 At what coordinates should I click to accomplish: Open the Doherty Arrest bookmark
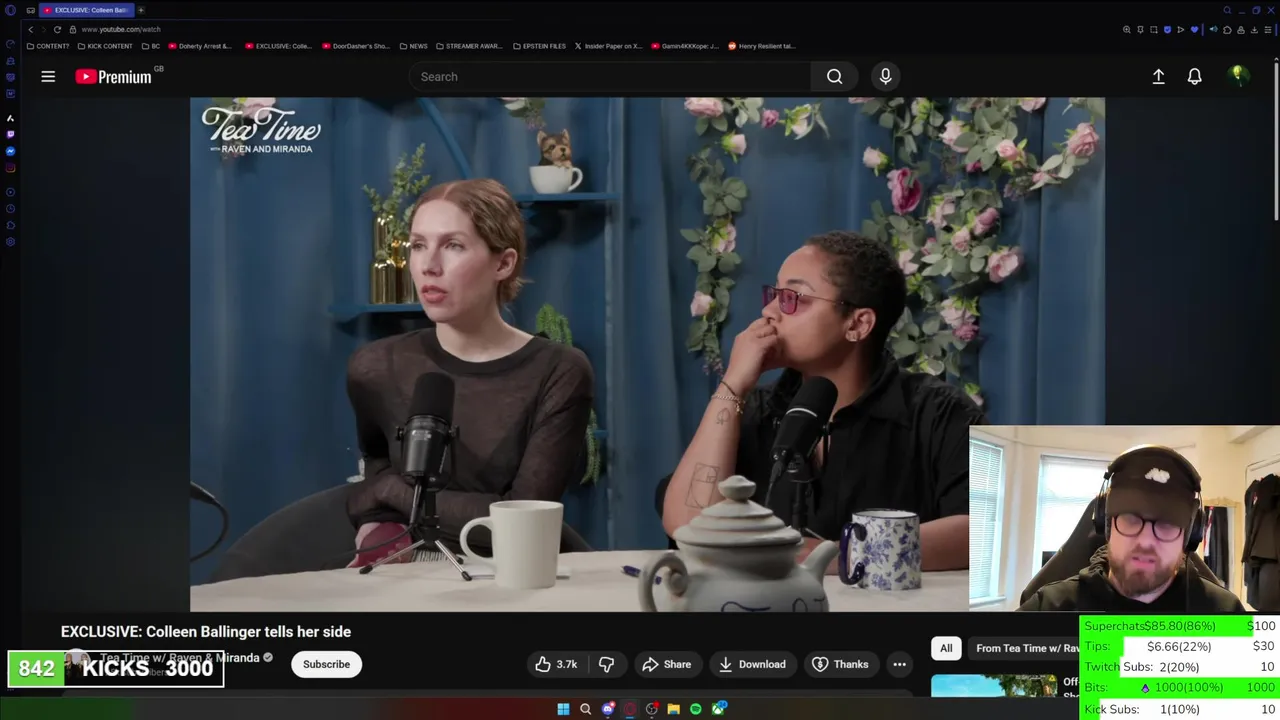coord(200,46)
